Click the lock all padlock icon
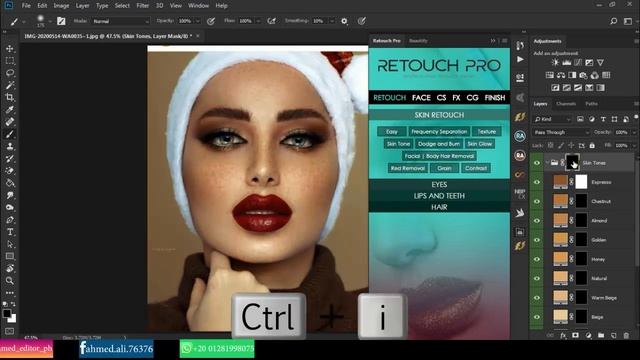Image resolution: width=640 pixels, height=360 pixels. [592, 145]
